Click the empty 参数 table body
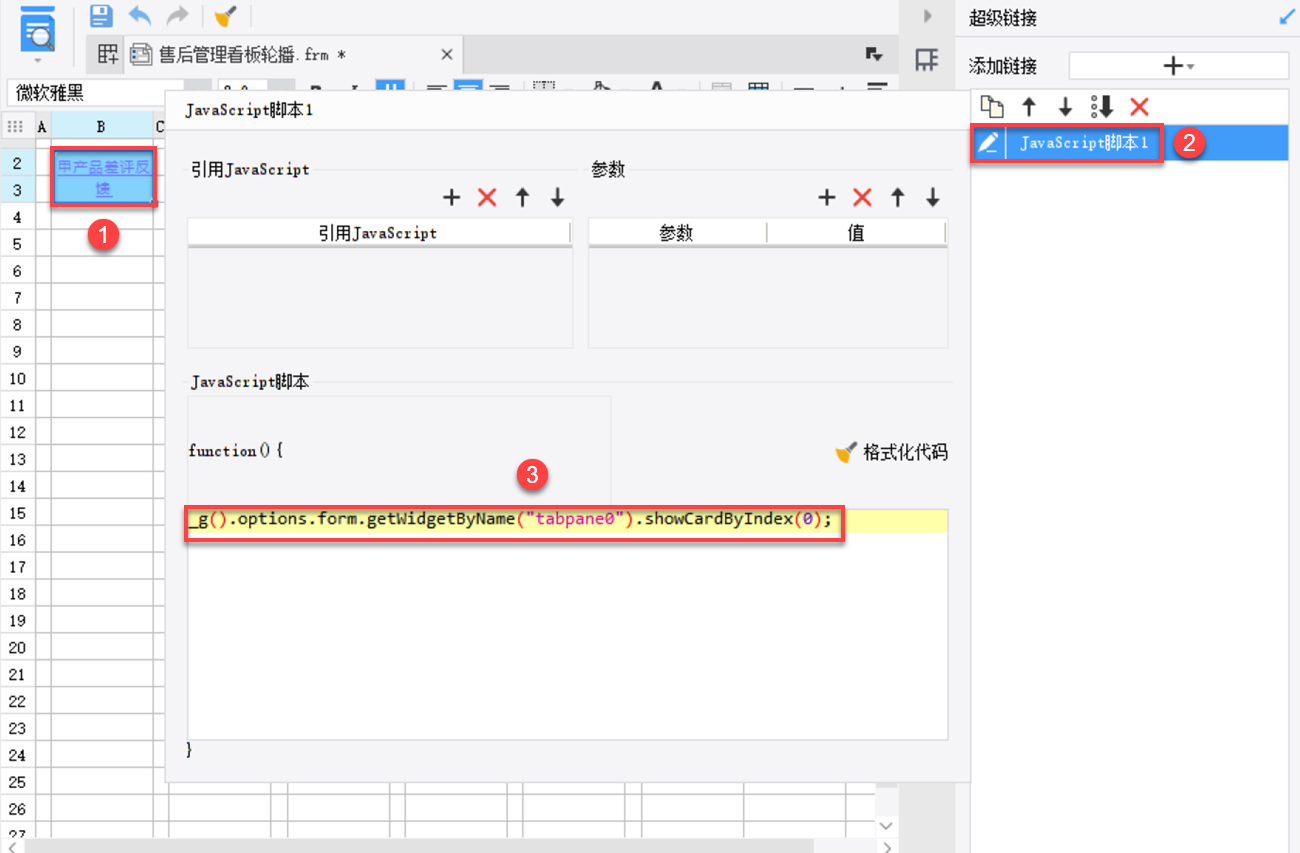Image resolution: width=1300 pixels, height=853 pixels. [767, 297]
